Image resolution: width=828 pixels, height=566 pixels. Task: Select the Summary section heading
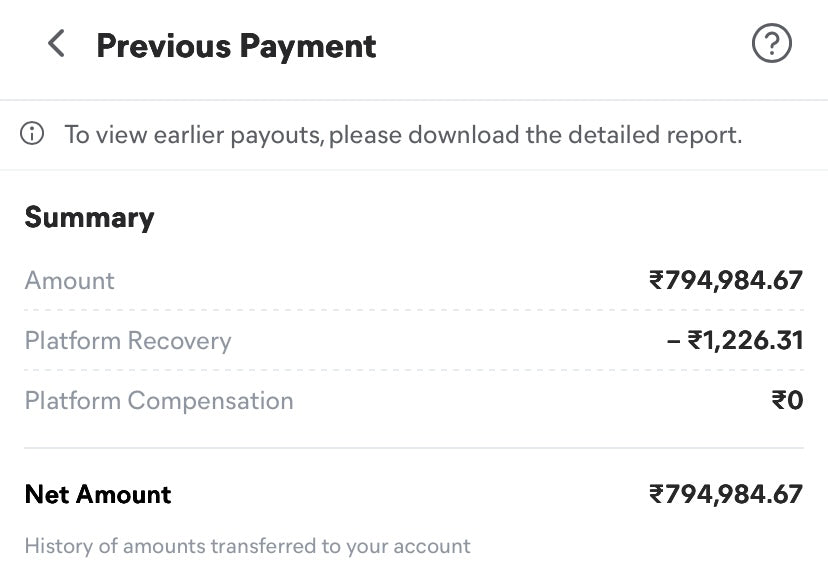tap(89, 218)
